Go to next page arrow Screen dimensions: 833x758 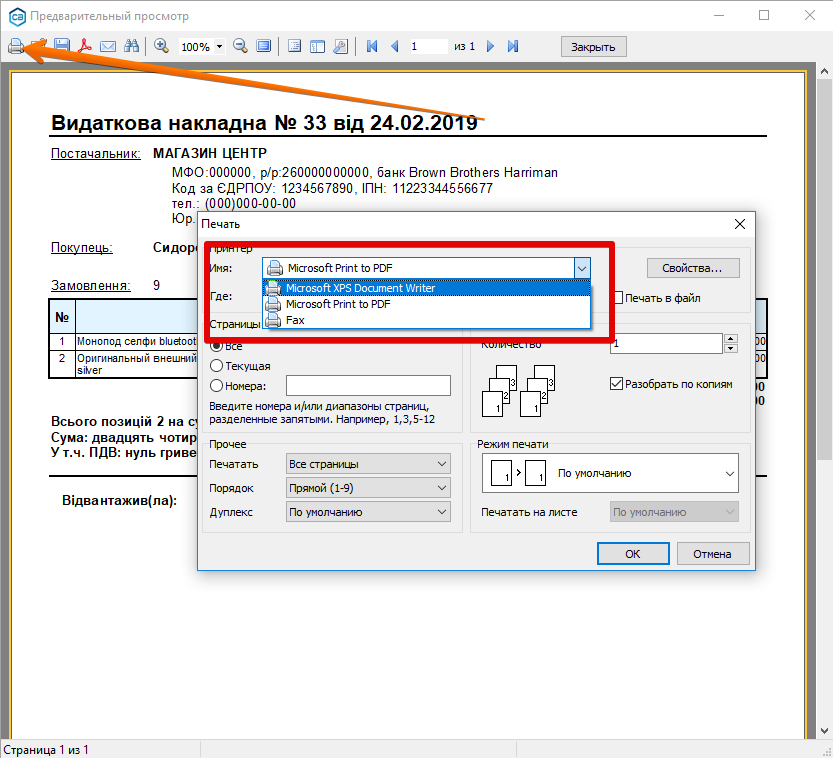[x=490, y=46]
